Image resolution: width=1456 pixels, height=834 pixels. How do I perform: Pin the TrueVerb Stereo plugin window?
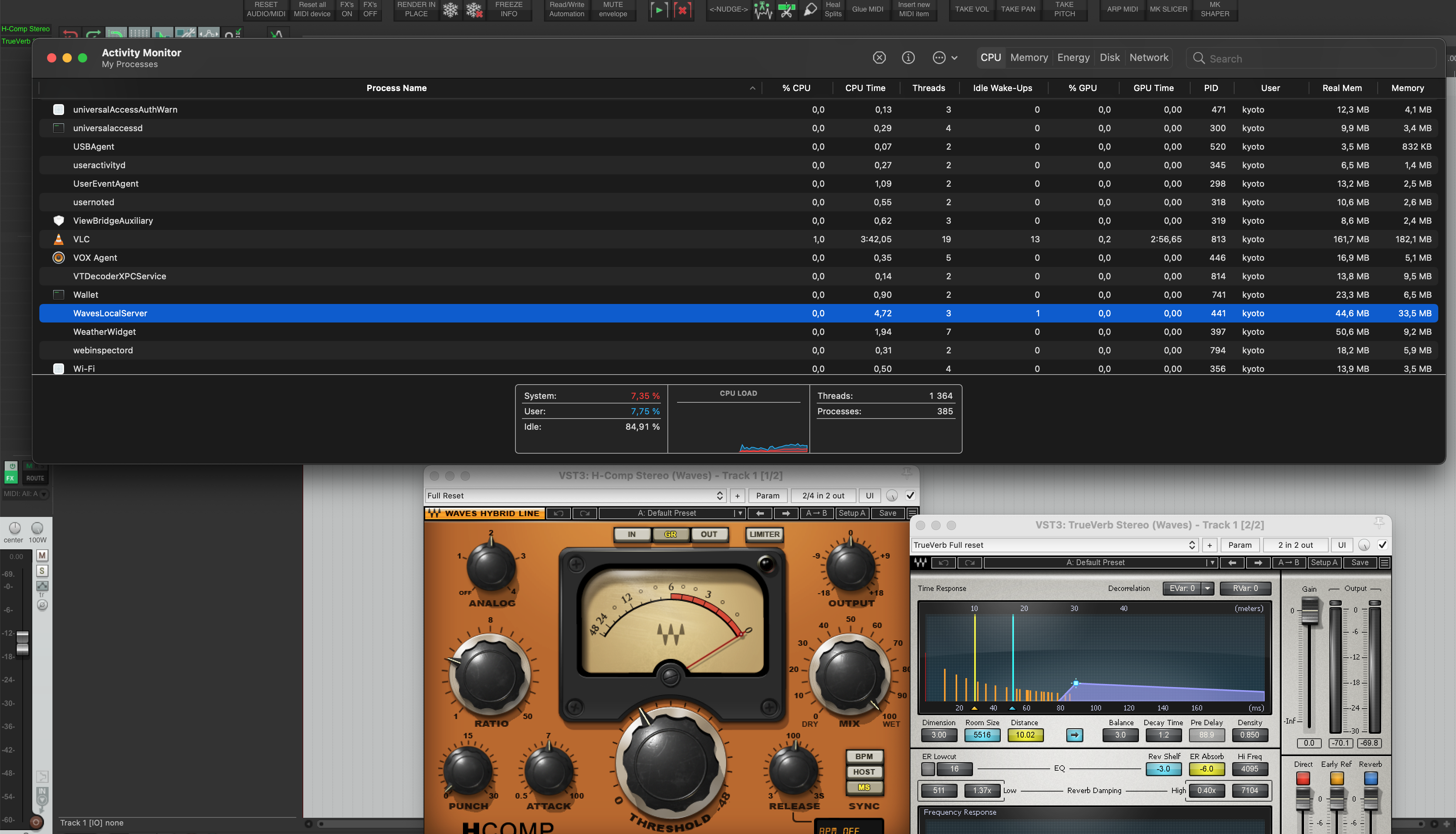(1379, 522)
